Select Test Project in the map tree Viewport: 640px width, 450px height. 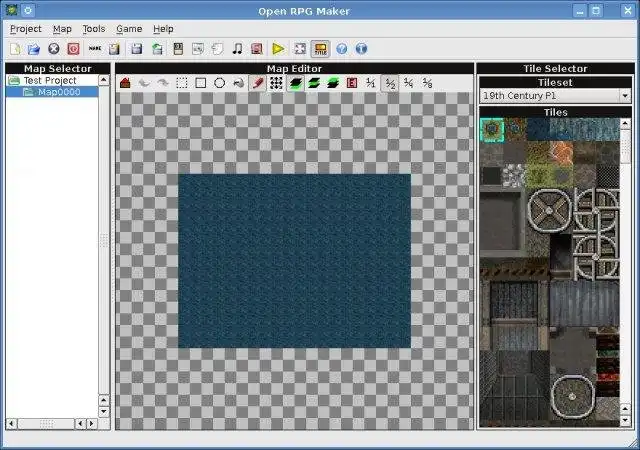point(50,80)
